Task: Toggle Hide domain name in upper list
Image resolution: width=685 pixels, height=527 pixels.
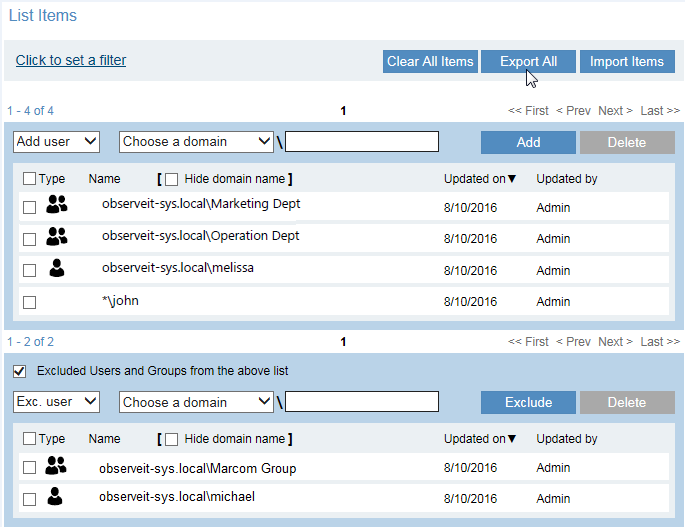Action: click(172, 179)
